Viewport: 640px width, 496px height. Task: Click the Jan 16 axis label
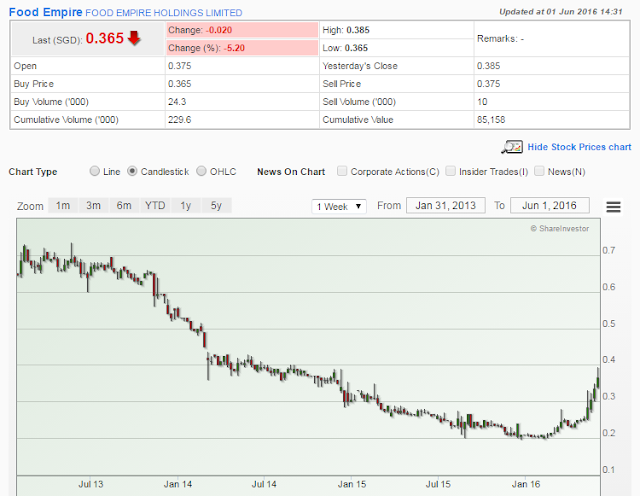pos(526,484)
